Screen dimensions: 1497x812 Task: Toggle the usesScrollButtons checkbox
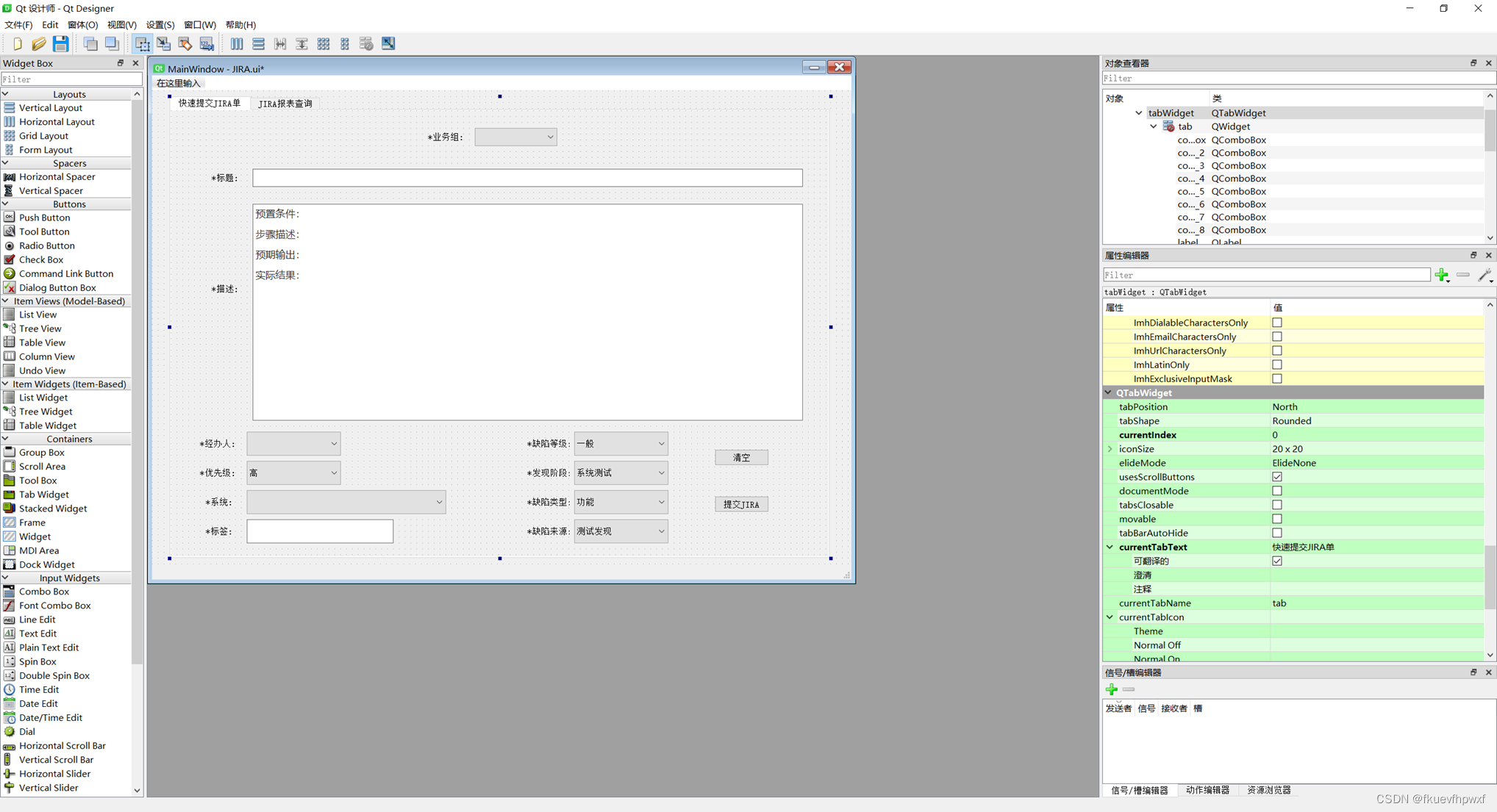pyautogui.click(x=1277, y=477)
